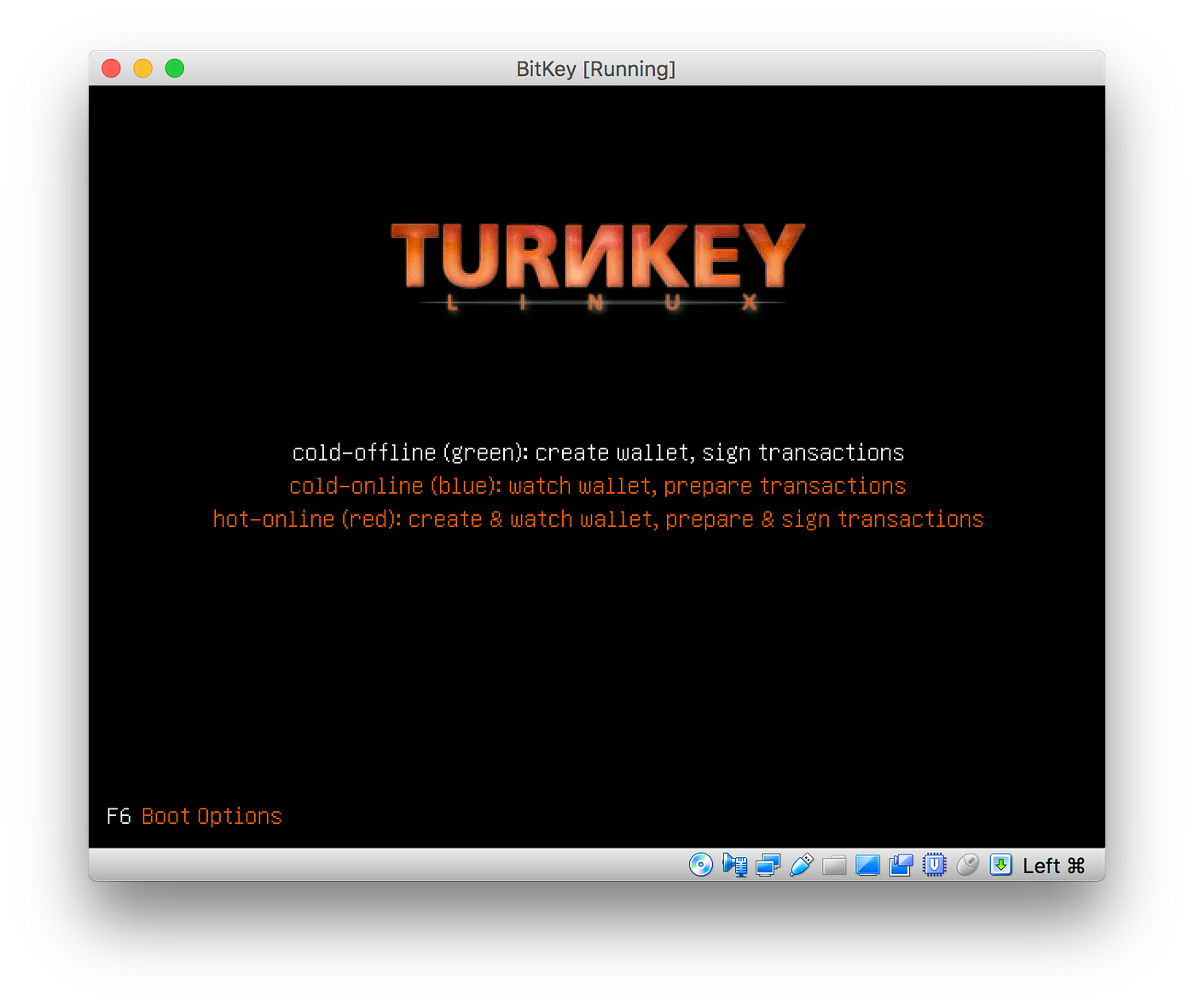
Task: Open the audio status indicator icon
Action: click(x=734, y=865)
